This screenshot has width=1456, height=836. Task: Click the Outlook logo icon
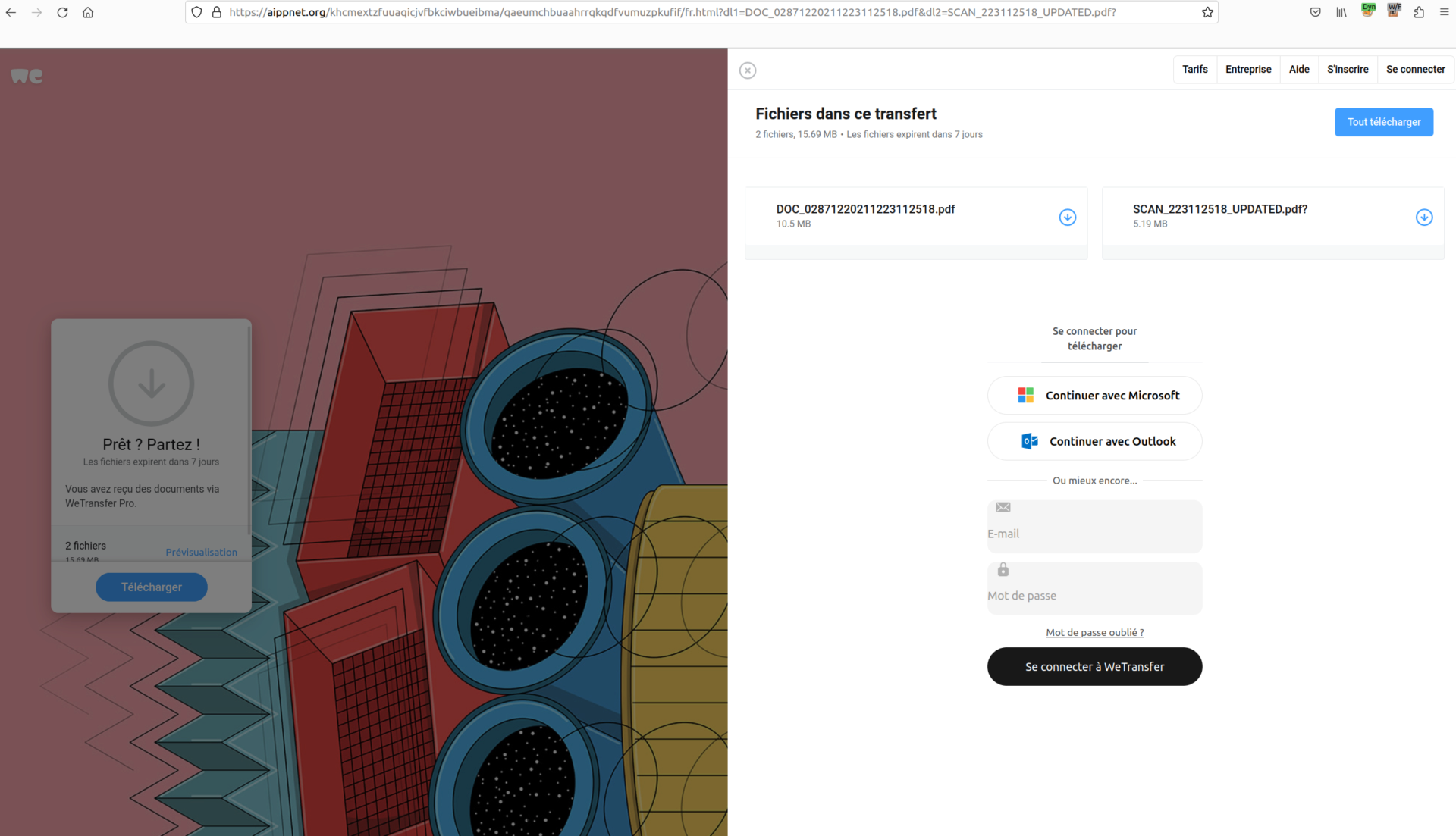click(x=1029, y=441)
